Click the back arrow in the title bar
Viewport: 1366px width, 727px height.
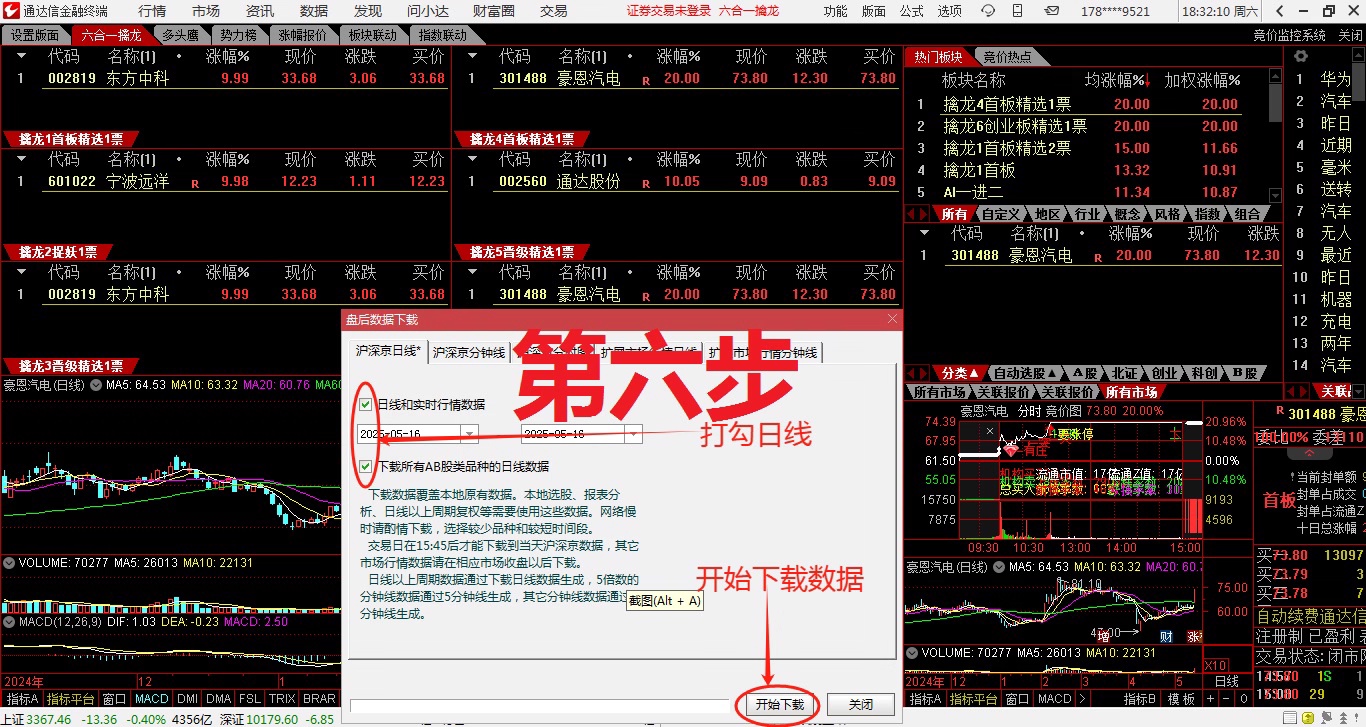tap(1280, 10)
